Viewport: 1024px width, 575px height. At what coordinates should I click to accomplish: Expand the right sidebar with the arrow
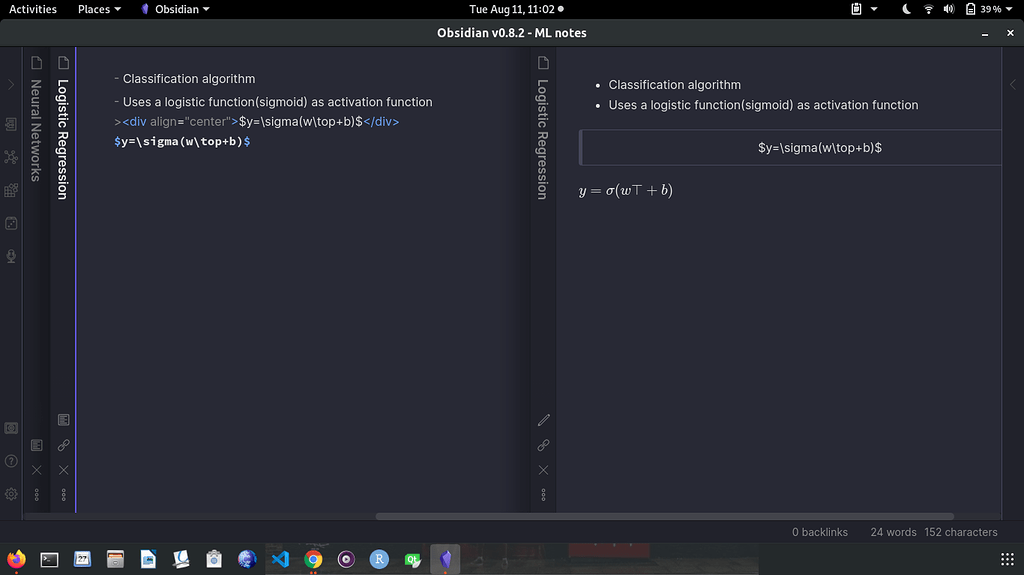1013,85
